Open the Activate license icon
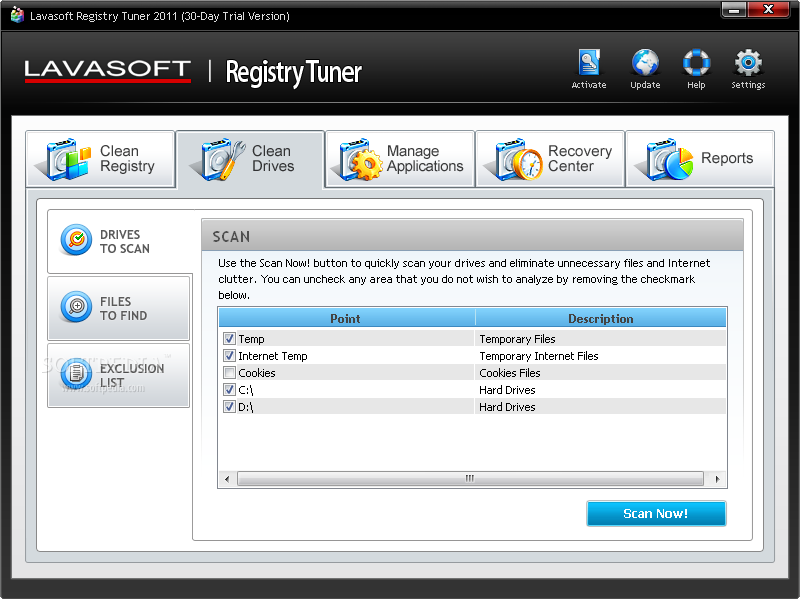Image resolution: width=800 pixels, height=599 pixels. (x=589, y=63)
